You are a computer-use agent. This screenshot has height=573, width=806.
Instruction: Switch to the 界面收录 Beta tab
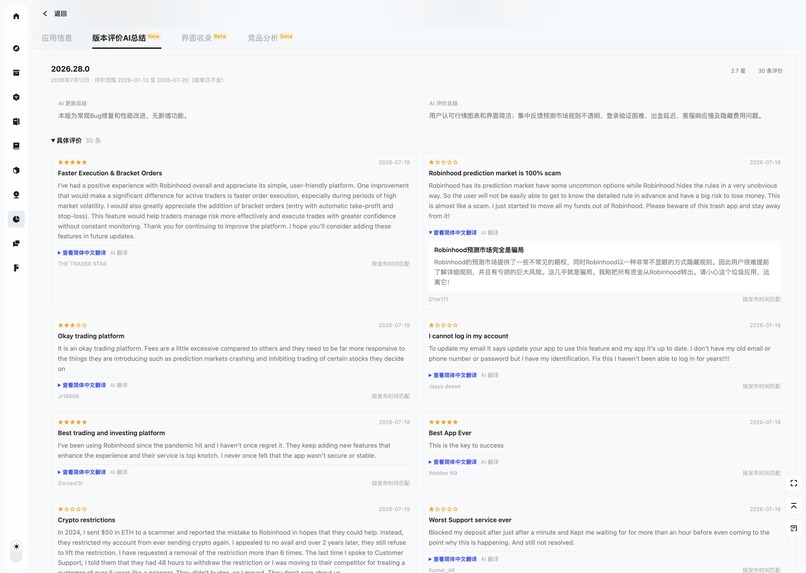pos(204,38)
